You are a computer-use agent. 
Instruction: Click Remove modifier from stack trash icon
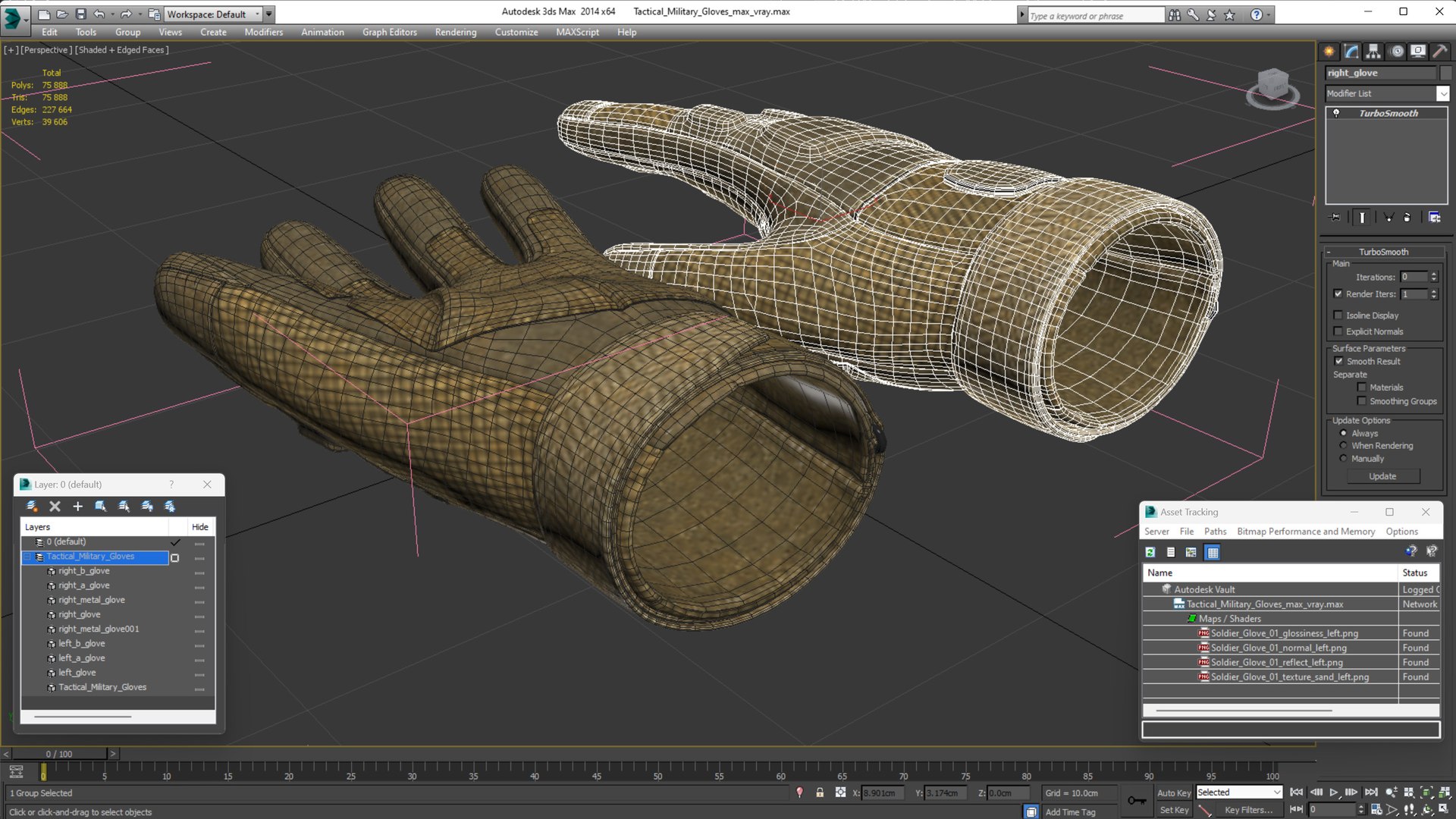point(1407,218)
